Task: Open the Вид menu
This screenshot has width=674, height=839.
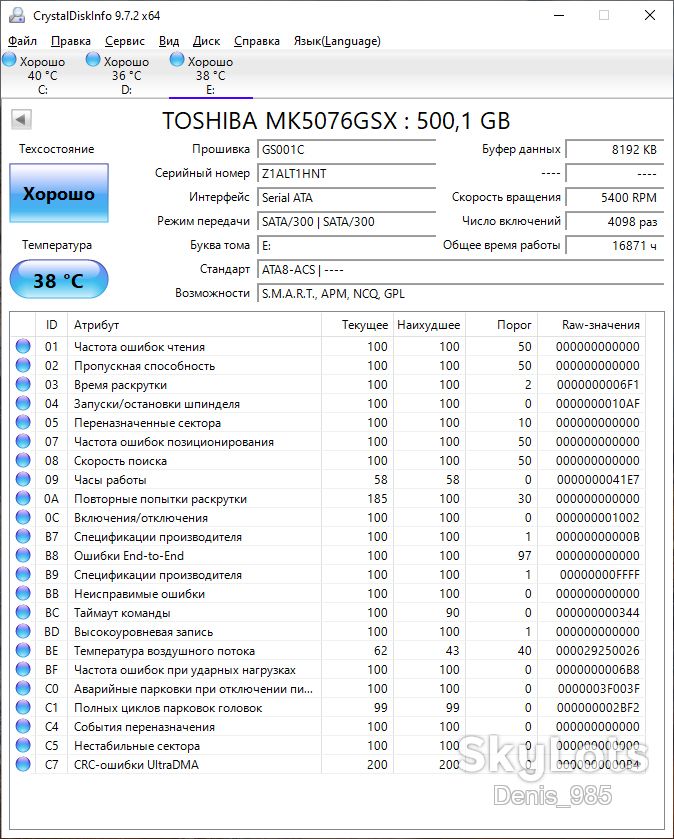Action: pos(168,41)
